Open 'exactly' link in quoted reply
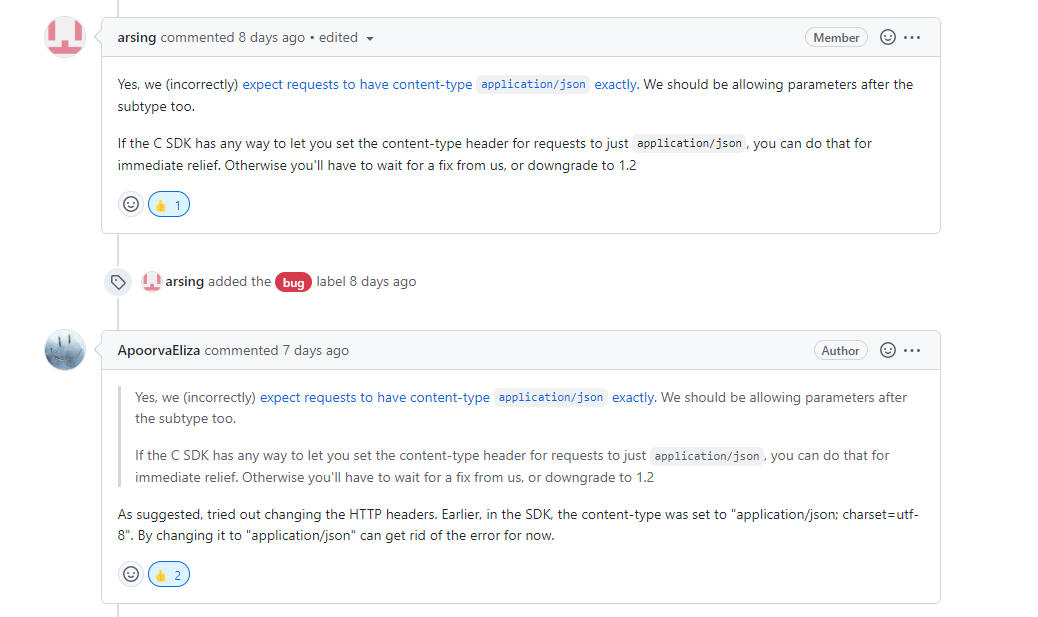The height and width of the screenshot is (617, 1038). coord(634,397)
